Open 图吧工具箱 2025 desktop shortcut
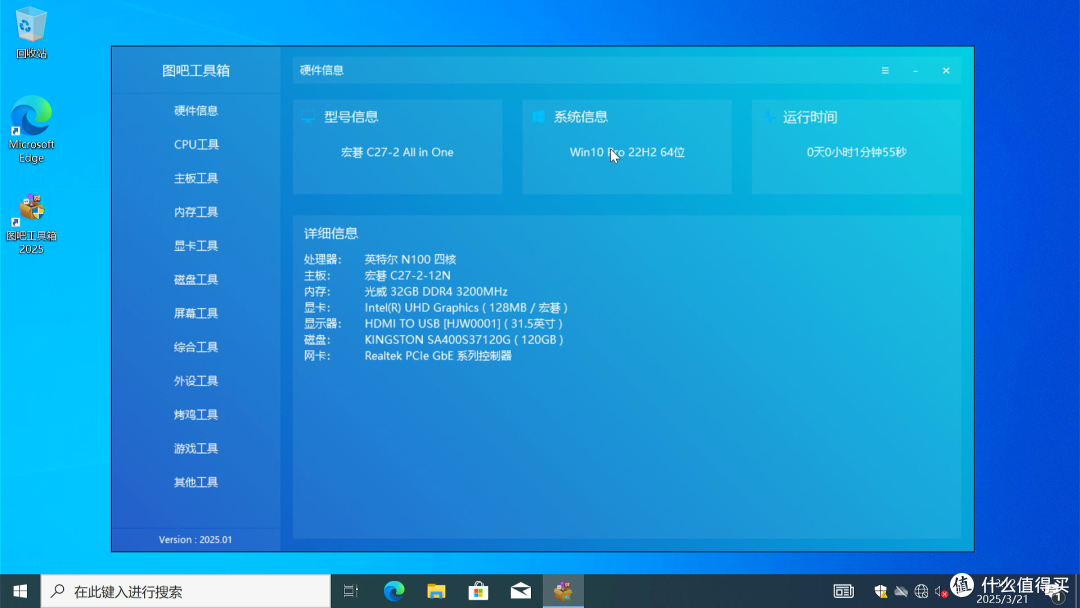This screenshot has width=1080, height=608. point(31,224)
